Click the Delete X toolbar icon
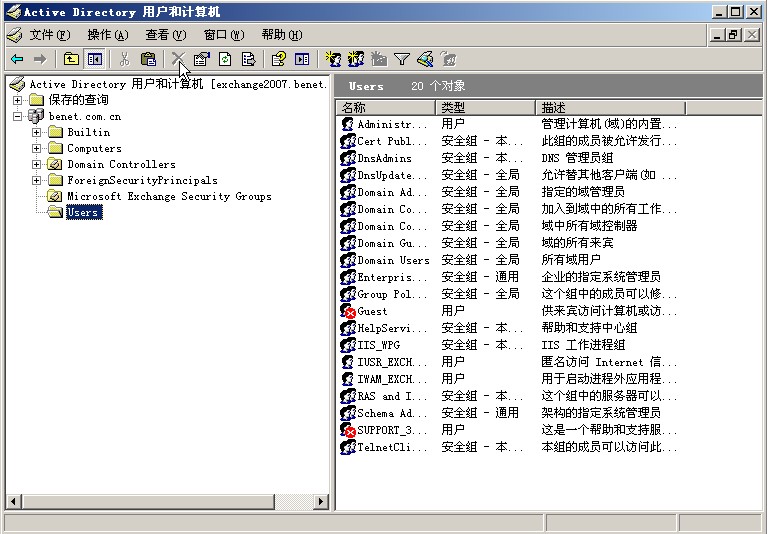 point(178,60)
